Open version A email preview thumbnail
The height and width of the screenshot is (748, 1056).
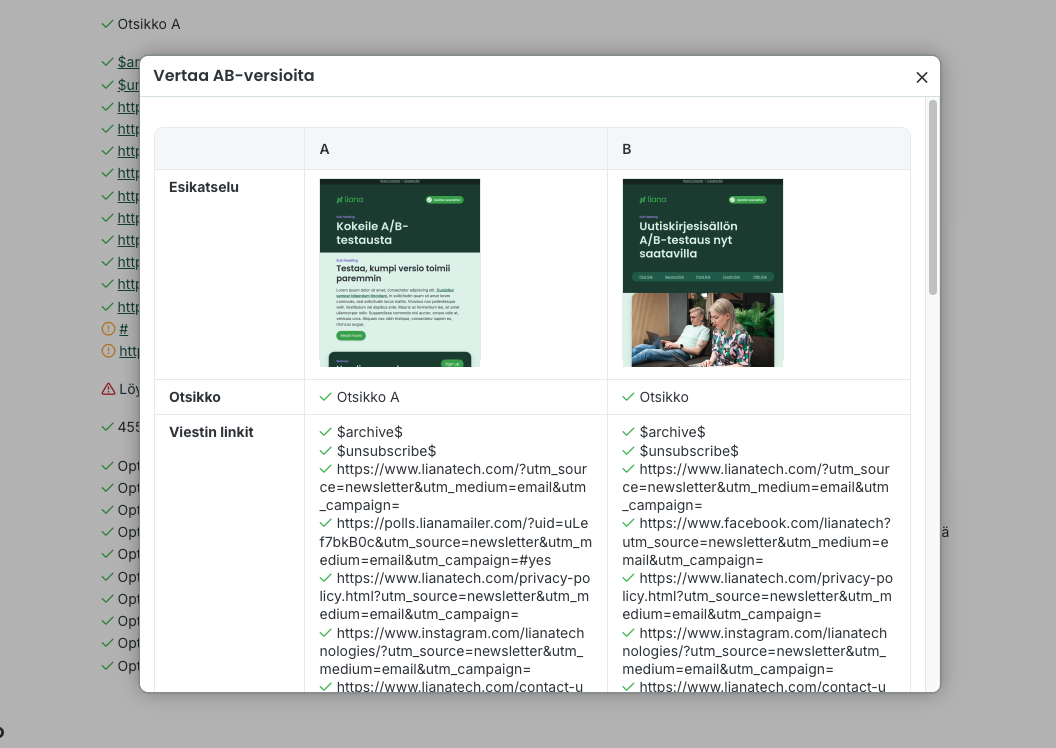[x=400, y=273]
